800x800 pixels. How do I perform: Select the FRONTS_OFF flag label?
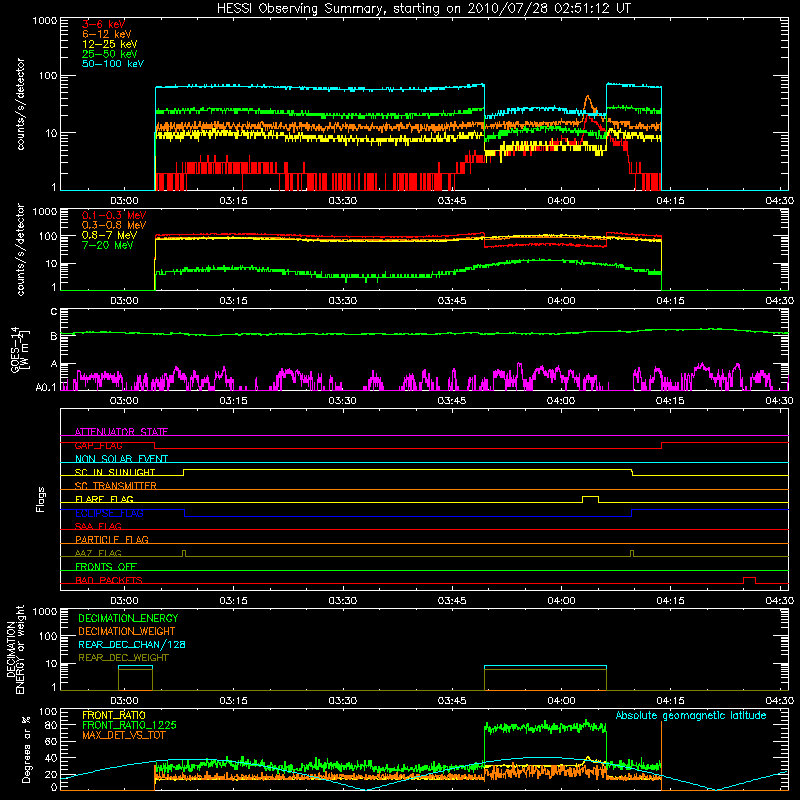click(106, 566)
